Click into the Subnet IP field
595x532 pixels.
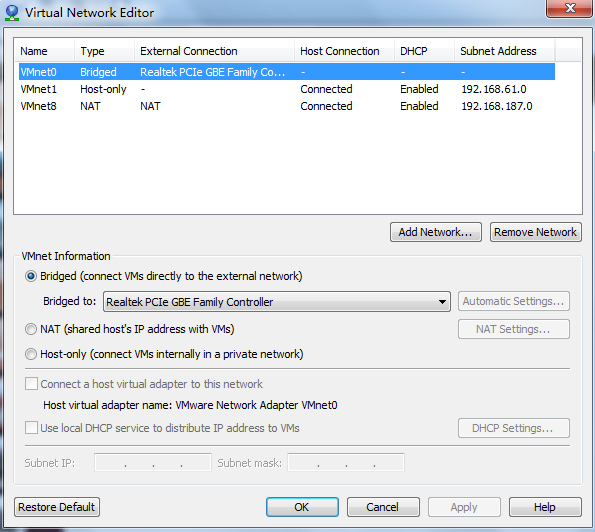coord(153,462)
